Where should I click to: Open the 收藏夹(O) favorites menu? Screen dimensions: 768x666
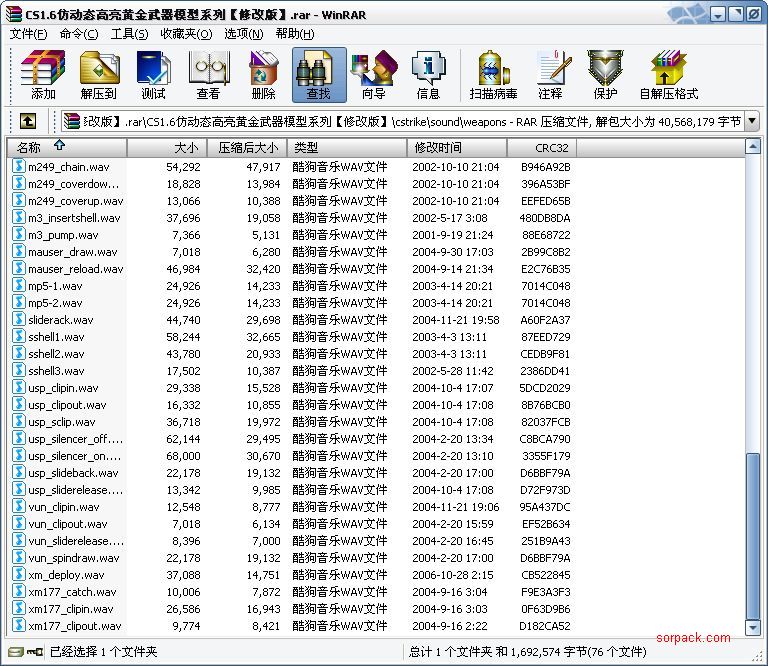tap(185, 33)
